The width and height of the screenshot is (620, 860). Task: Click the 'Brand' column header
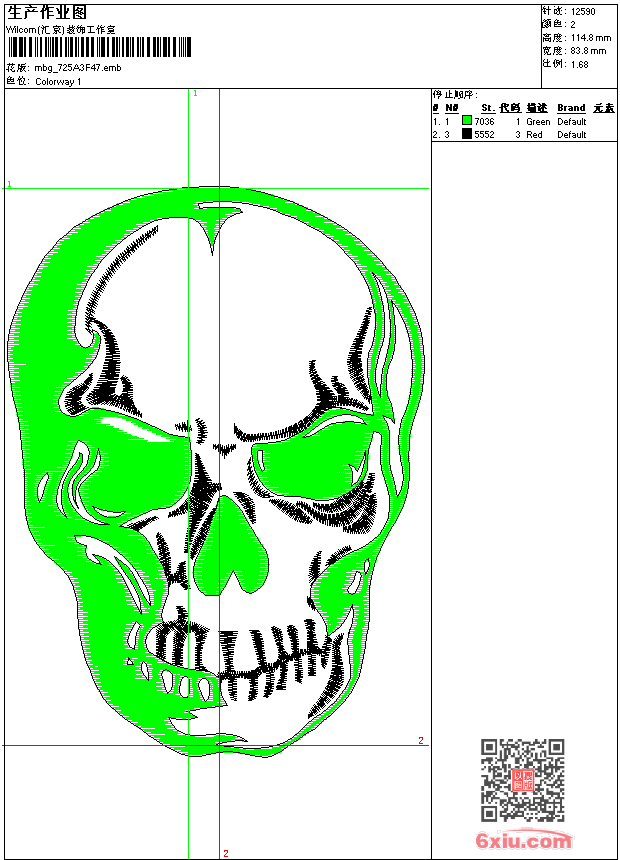[x=571, y=108]
